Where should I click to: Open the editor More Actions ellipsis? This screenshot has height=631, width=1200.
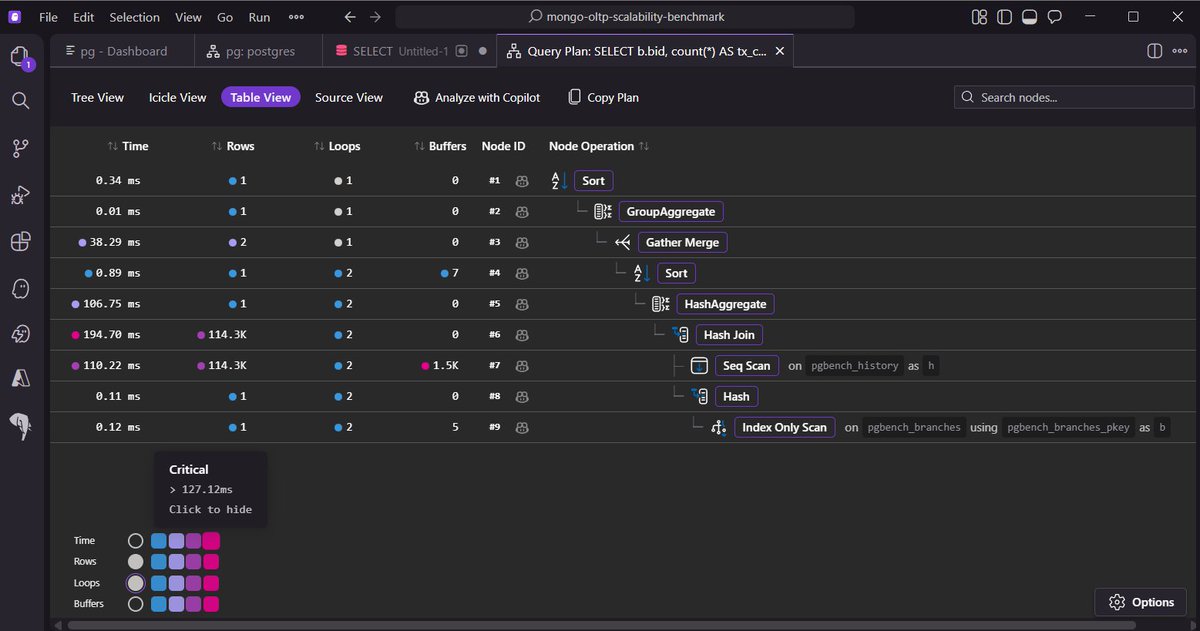click(1180, 51)
